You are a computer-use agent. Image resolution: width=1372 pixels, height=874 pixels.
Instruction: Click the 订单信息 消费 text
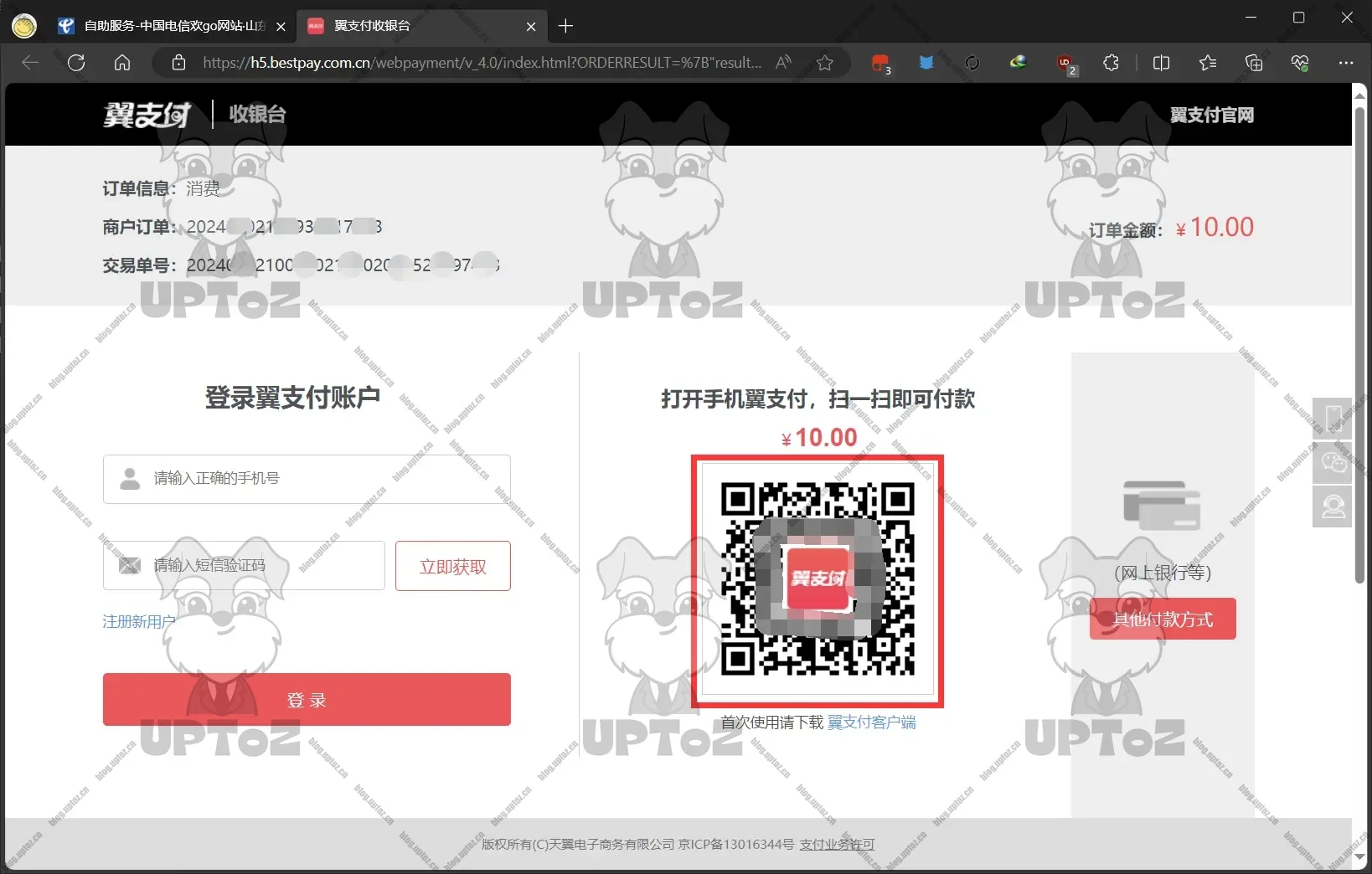coord(161,188)
